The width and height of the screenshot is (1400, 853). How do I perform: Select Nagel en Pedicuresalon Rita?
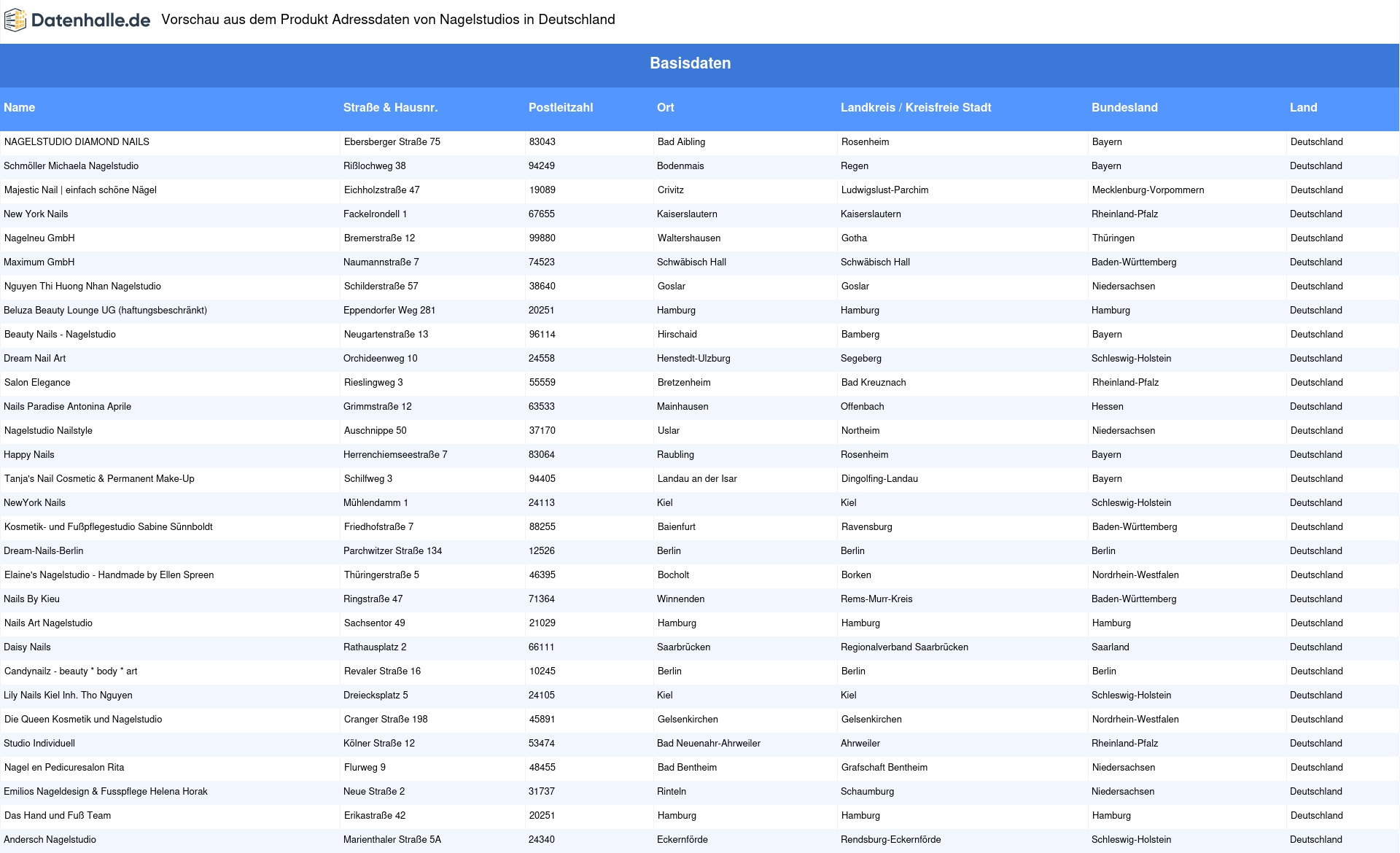coord(64,768)
